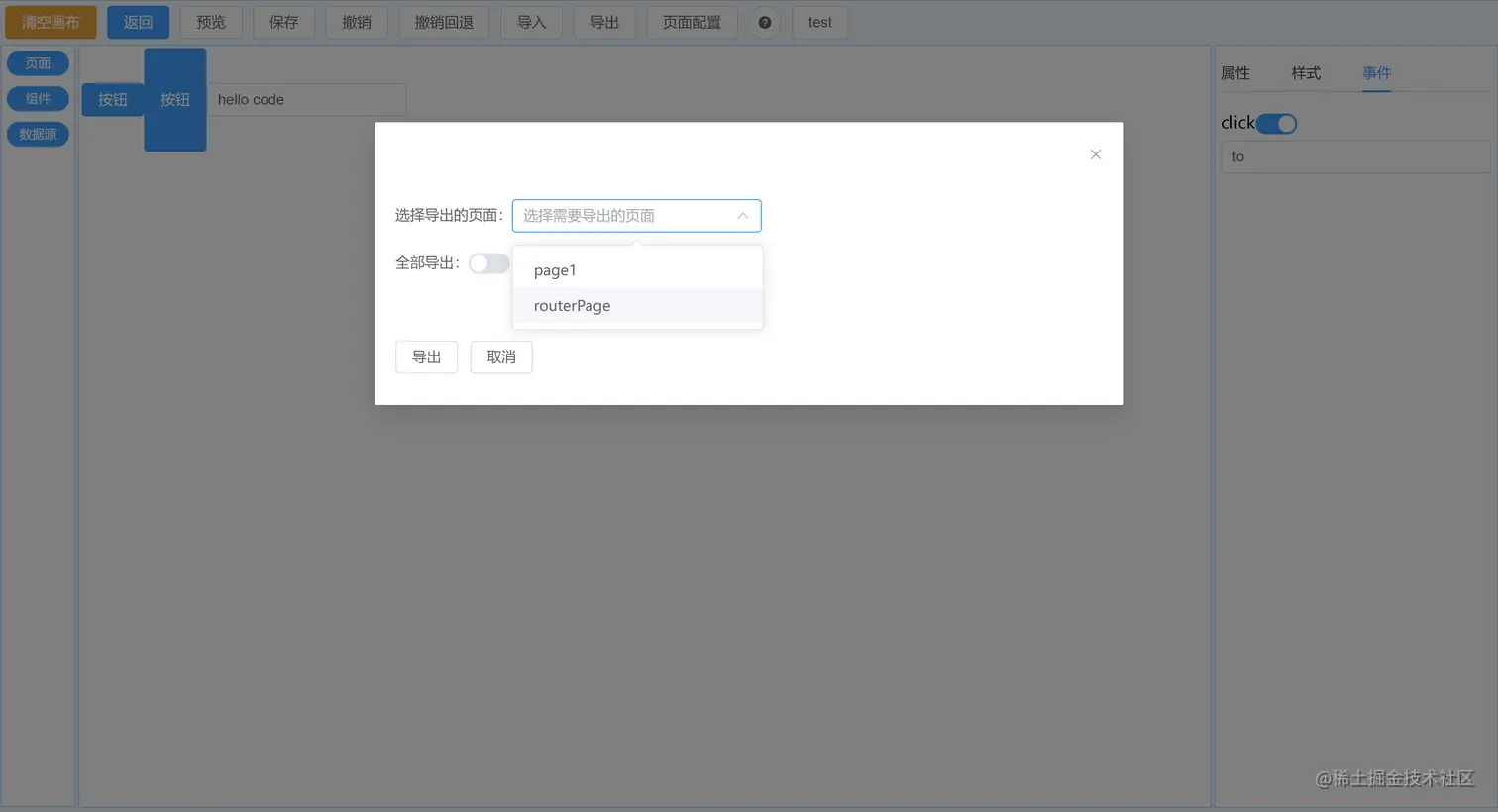This screenshot has width=1498, height=812.
Task: Click the to input field
Action: [1354, 156]
